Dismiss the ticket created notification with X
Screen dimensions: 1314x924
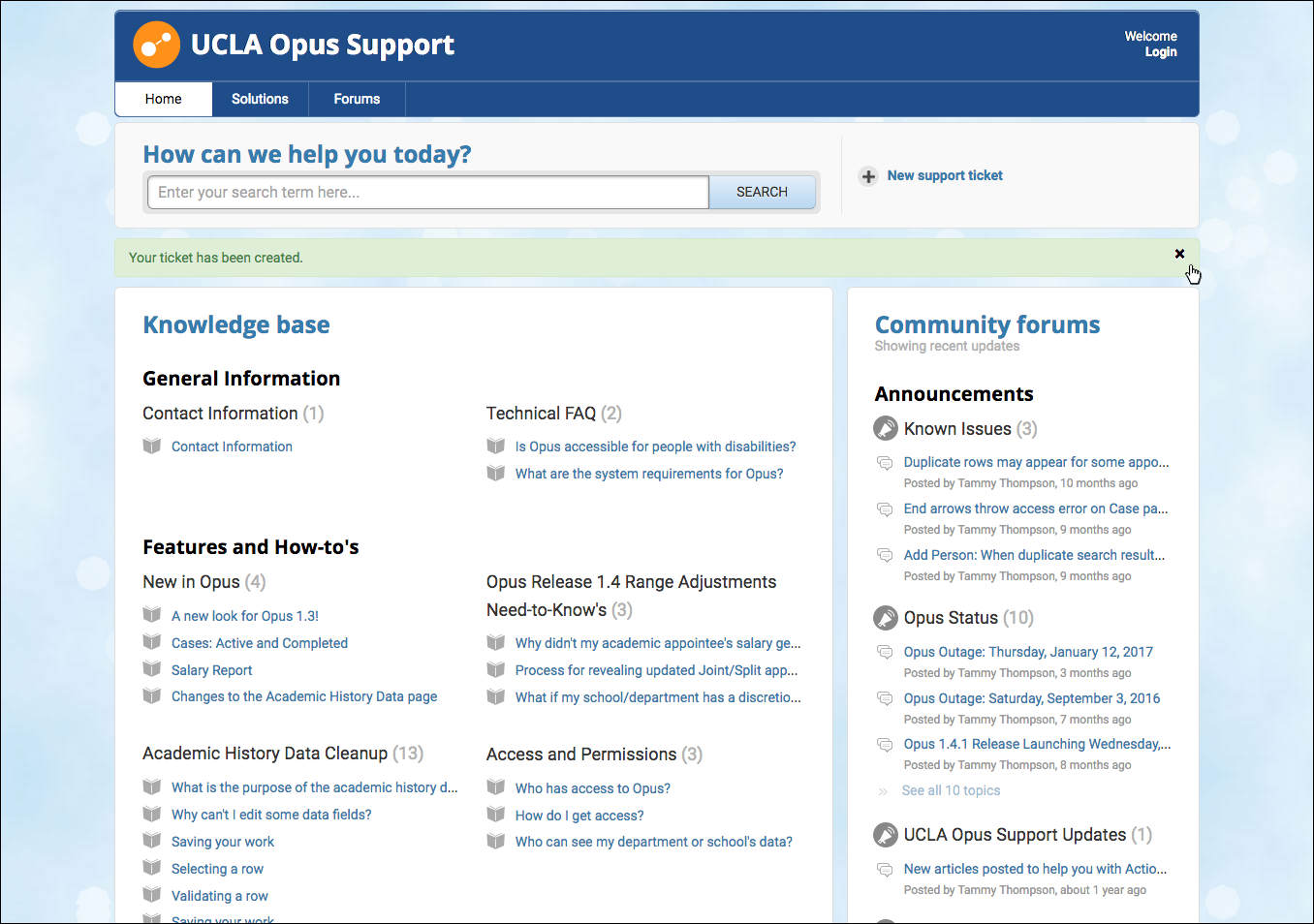[1179, 254]
